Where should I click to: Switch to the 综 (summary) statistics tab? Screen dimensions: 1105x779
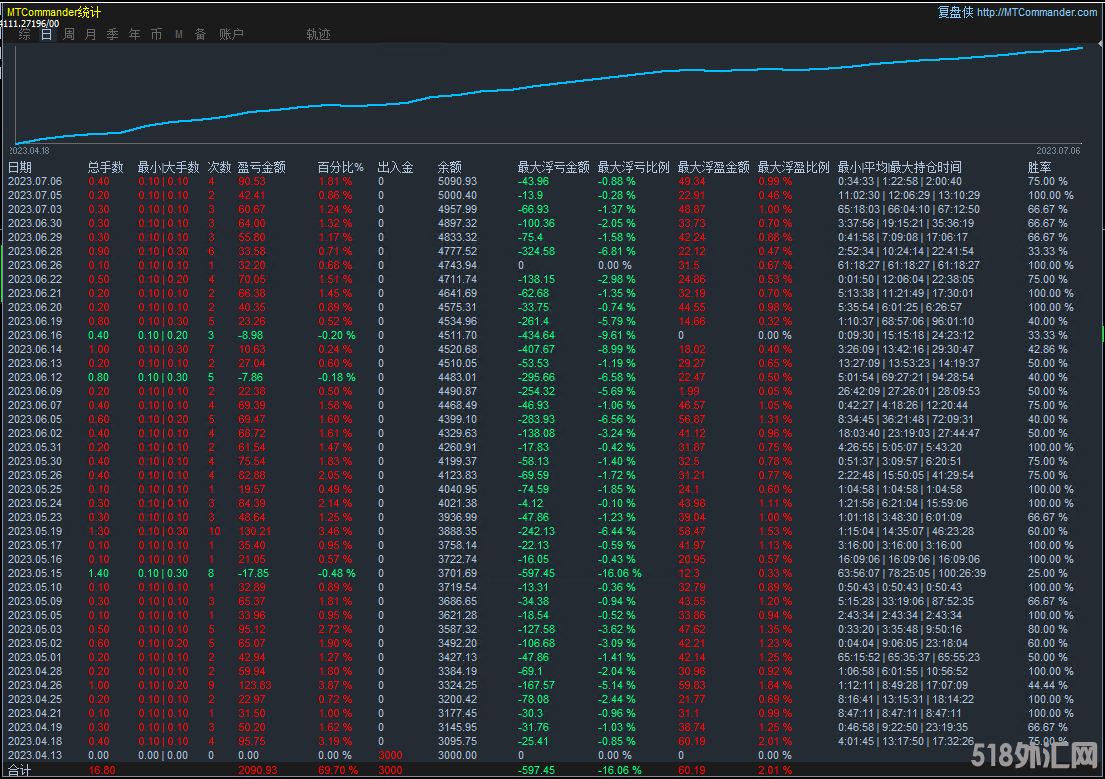25,34
